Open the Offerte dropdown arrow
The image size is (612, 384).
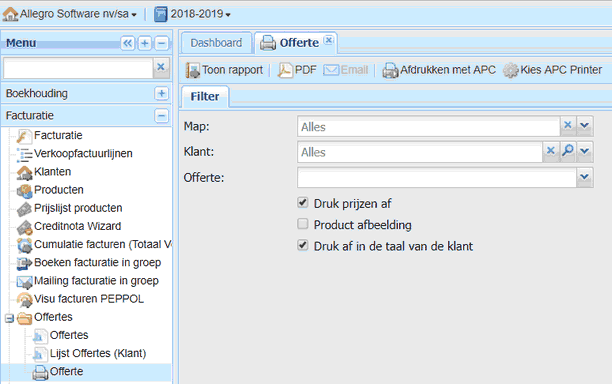[584, 177]
